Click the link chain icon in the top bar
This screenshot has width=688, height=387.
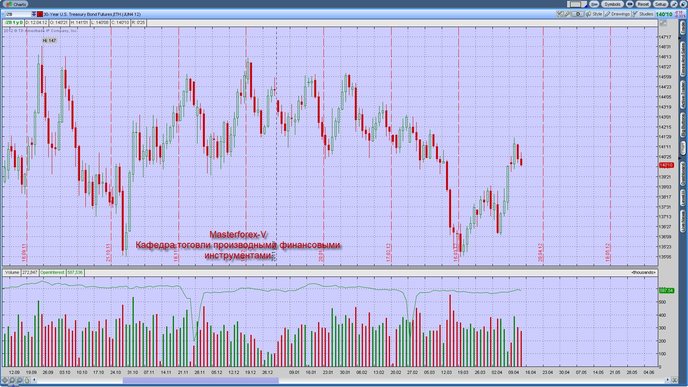point(630,4)
